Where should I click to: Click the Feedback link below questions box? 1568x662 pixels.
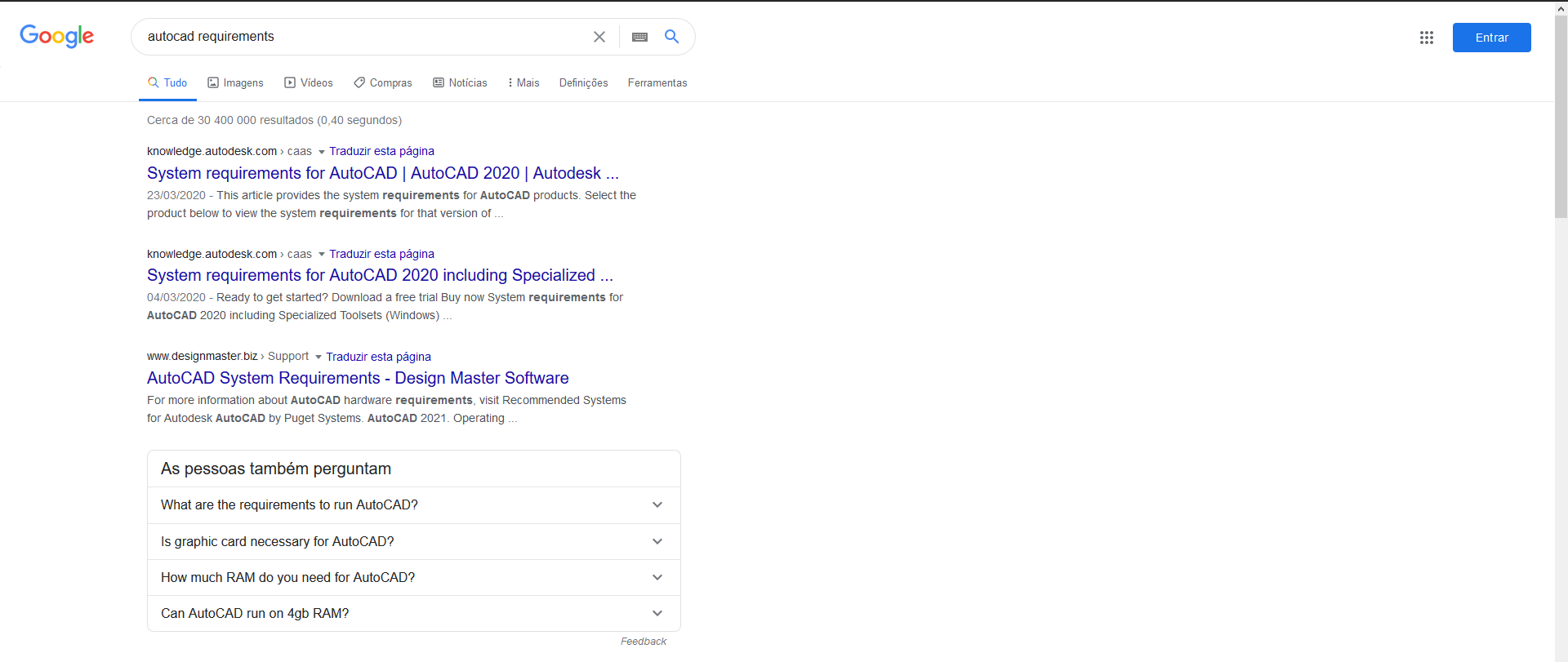click(x=644, y=642)
